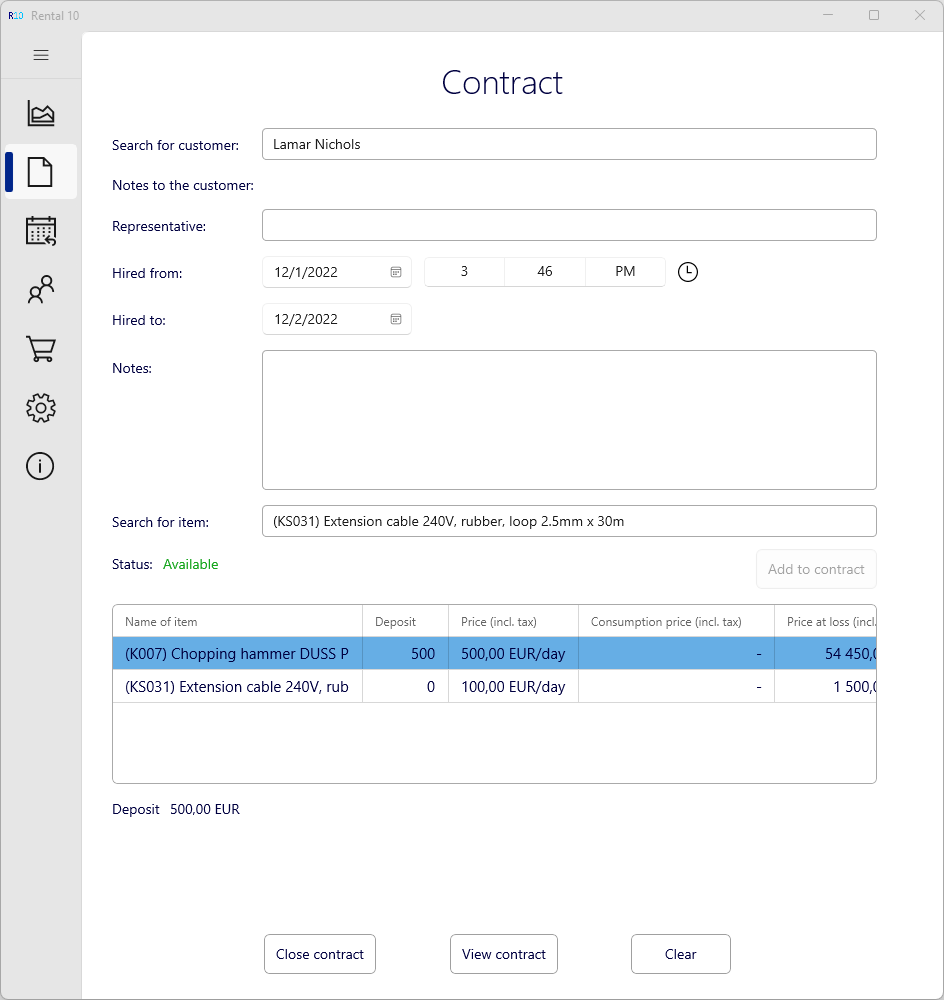Open the Hired to date picker
This screenshot has height=1000, width=944.
(x=396, y=319)
